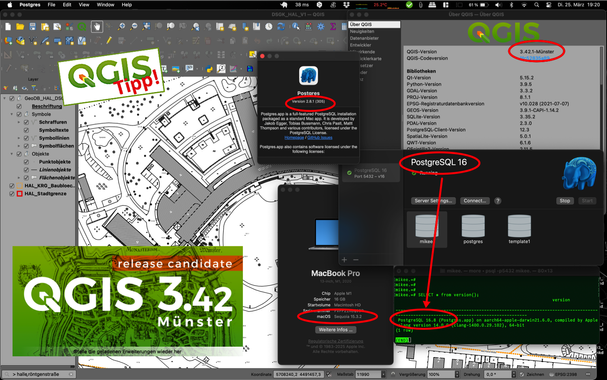Click Weitere Infos button in MacBook Pro window
The height and width of the screenshot is (380, 607).
pyautogui.click(x=336, y=330)
